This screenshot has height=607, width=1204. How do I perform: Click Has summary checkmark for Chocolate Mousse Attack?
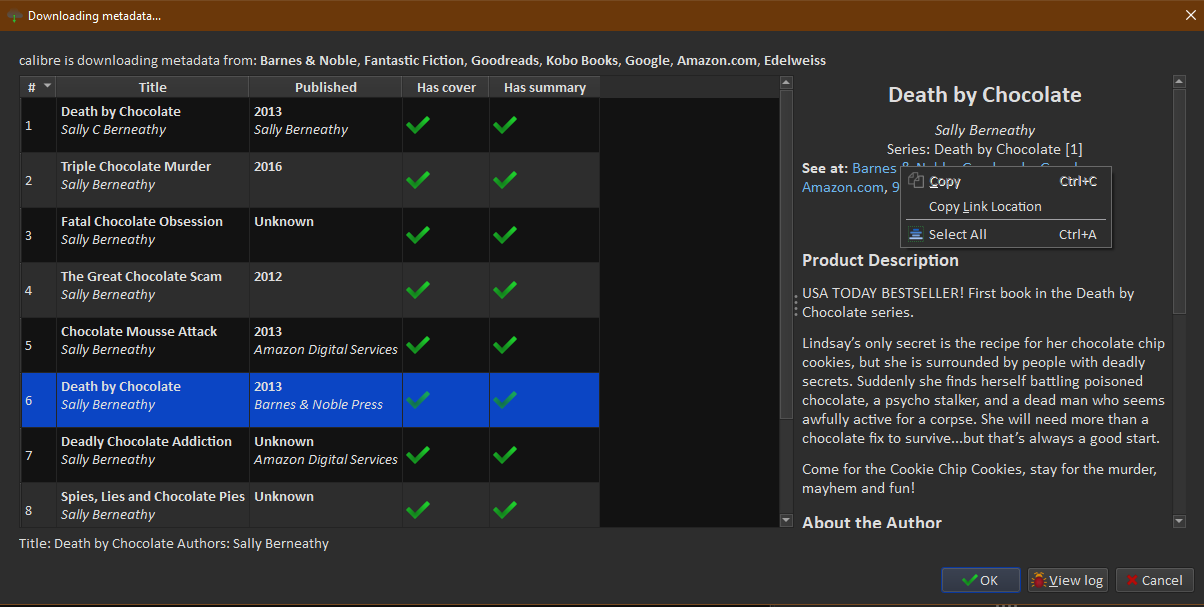[505, 345]
